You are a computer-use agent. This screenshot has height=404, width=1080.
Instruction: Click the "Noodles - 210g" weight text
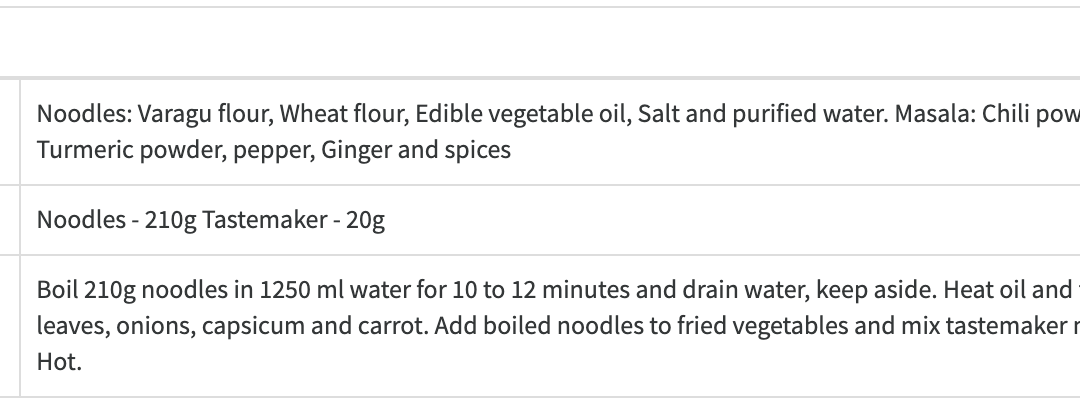[116, 220]
